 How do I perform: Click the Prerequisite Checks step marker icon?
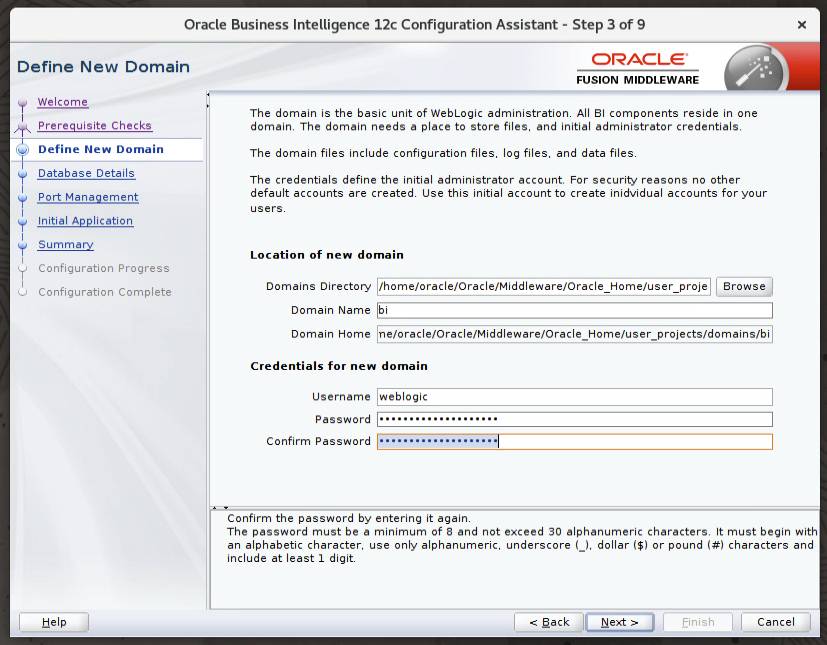[22, 127]
